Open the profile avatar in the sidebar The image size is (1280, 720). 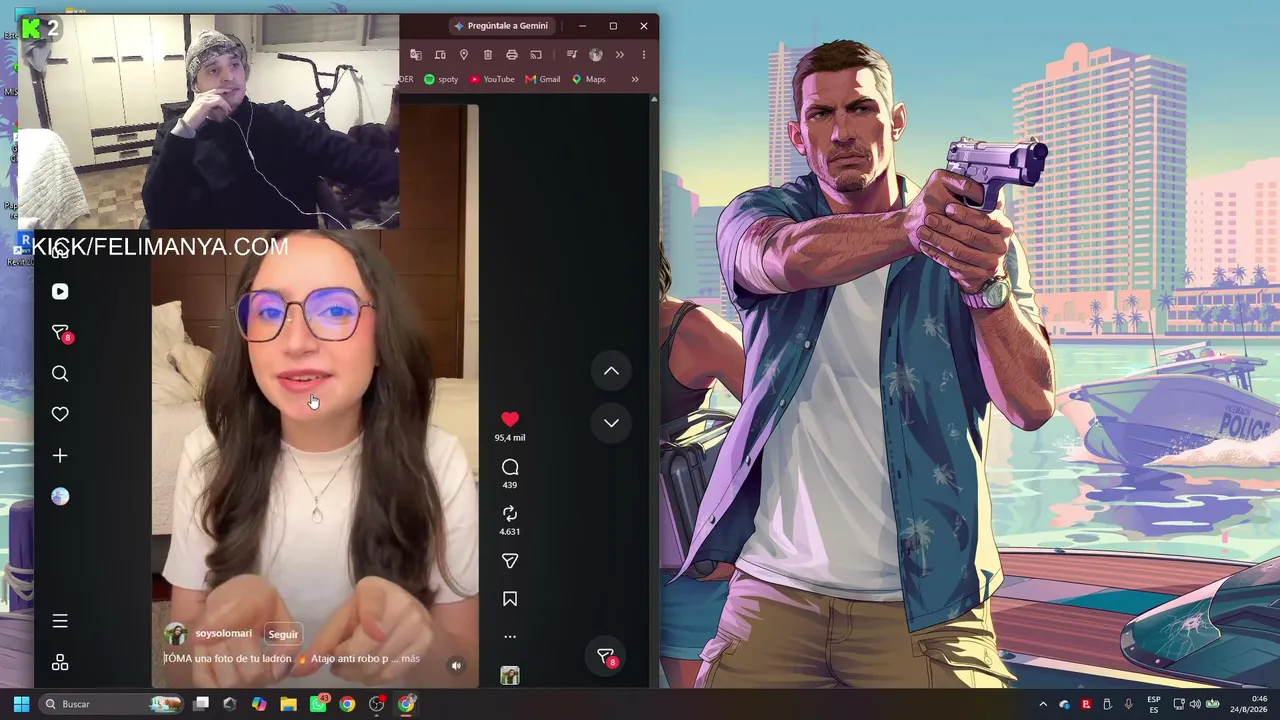point(60,497)
